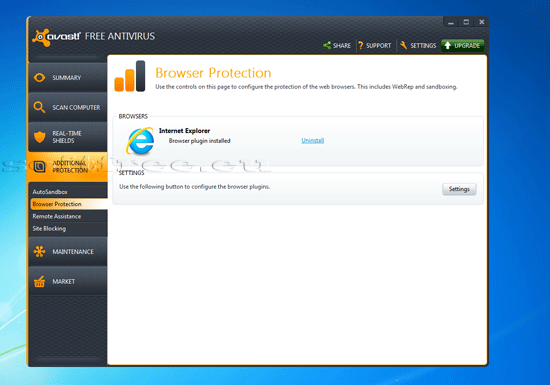
Task: Click the Upgrade arrow icon
Action: (448, 45)
